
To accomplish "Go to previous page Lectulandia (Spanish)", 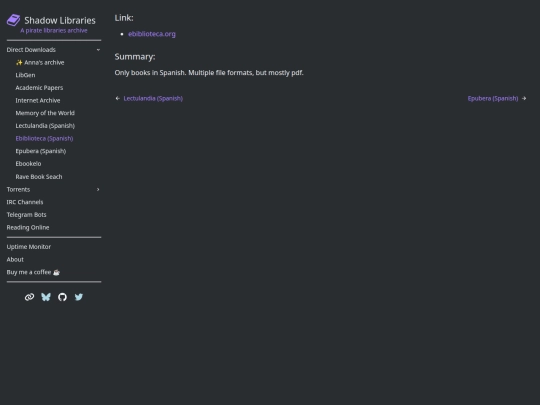I will click(x=153, y=98).
